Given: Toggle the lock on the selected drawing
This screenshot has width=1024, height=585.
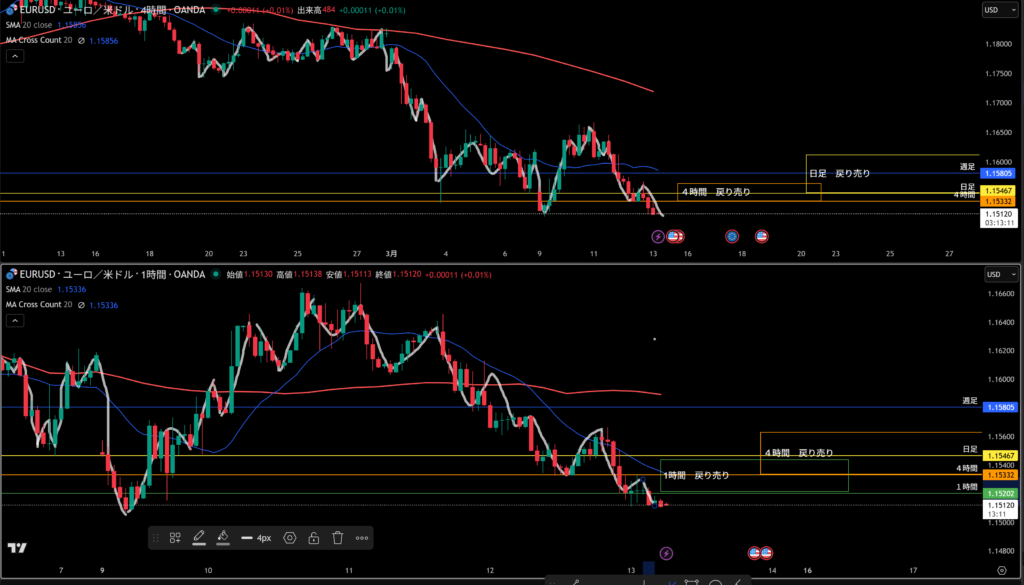Looking at the screenshot, I should point(314,538).
